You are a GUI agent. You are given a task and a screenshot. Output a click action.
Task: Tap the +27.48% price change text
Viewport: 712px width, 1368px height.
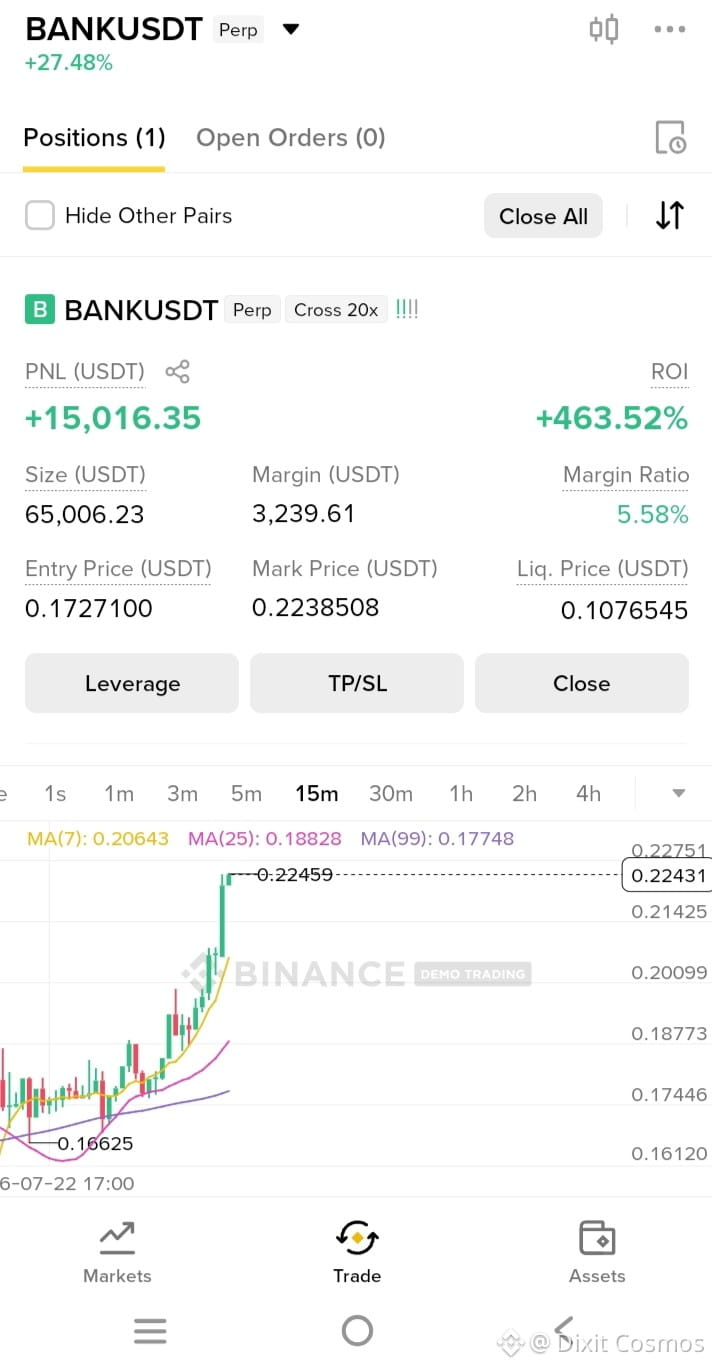coord(69,63)
